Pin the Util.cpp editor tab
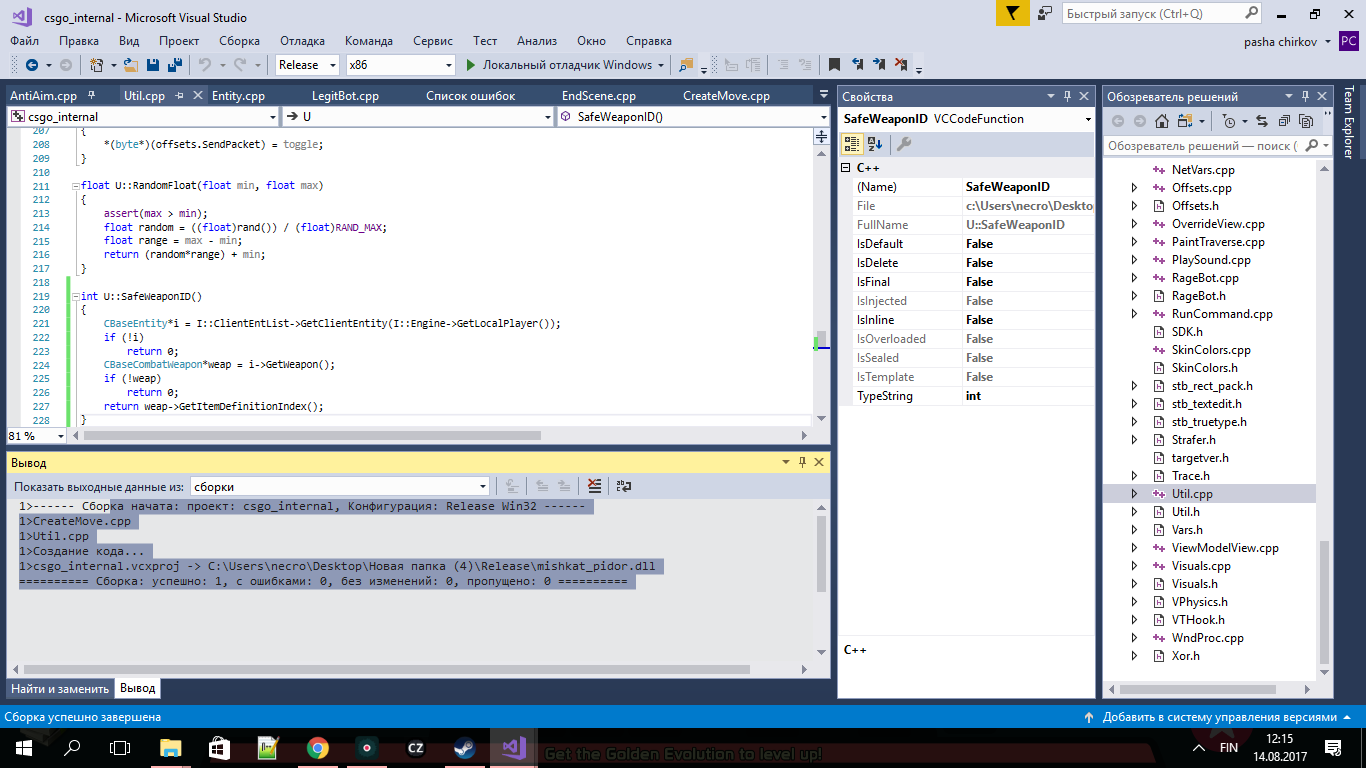This screenshot has height=768, width=1366. point(179,96)
